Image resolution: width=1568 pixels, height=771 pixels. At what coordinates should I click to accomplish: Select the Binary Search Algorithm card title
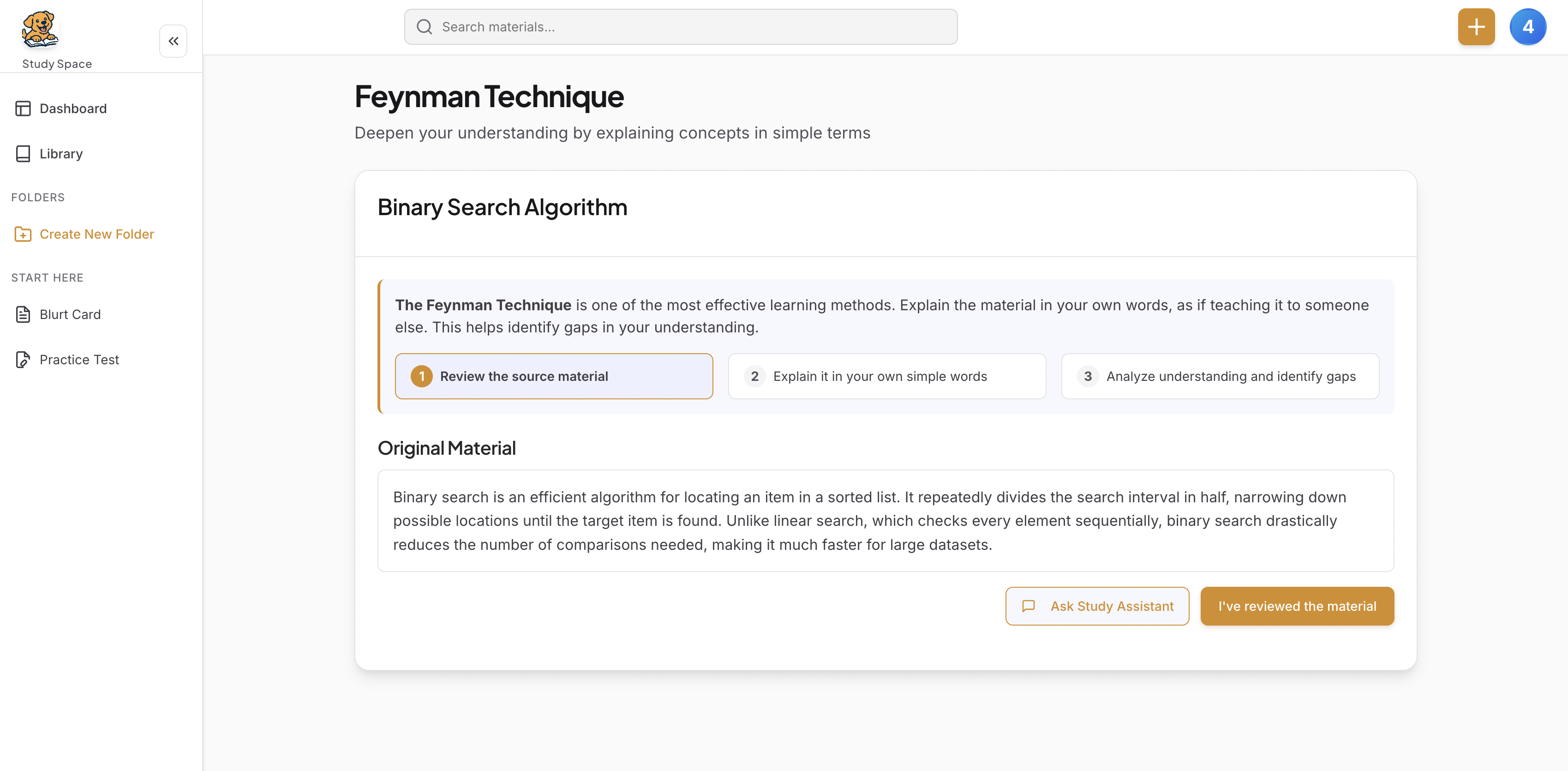point(502,207)
